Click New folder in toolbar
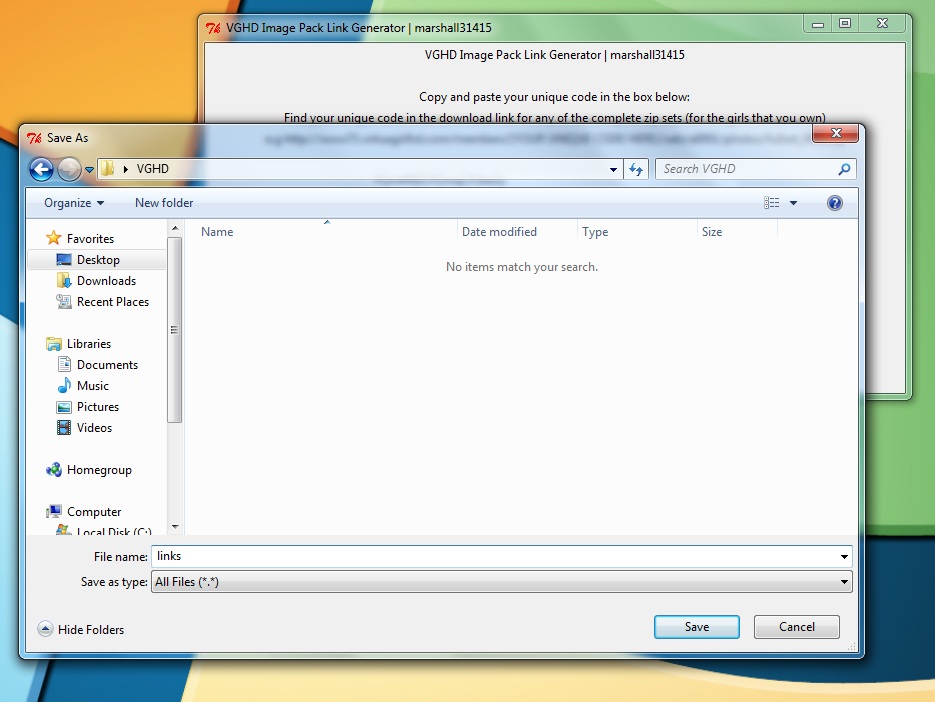Viewport: 935px width, 702px height. pos(164,203)
